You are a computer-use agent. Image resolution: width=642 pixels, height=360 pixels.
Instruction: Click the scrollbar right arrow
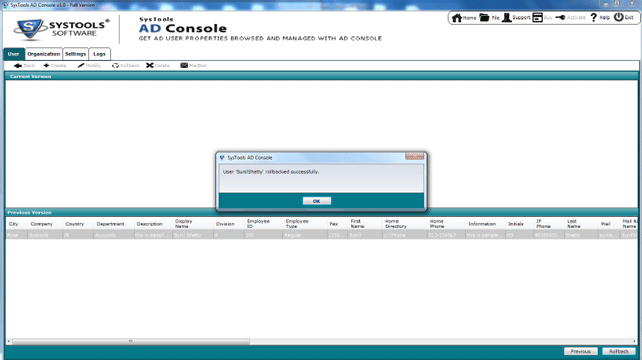point(635,341)
